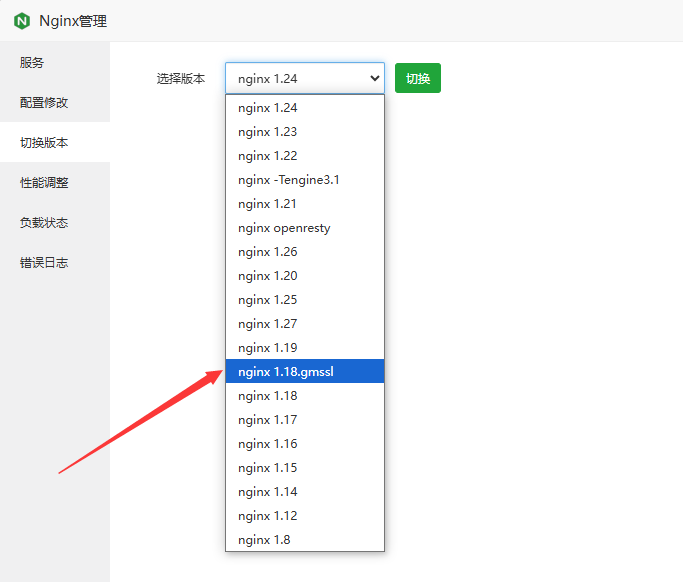Go to the 性能调整 sidebar tab
Image resolution: width=683 pixels, height=582 pixels.
55,183
